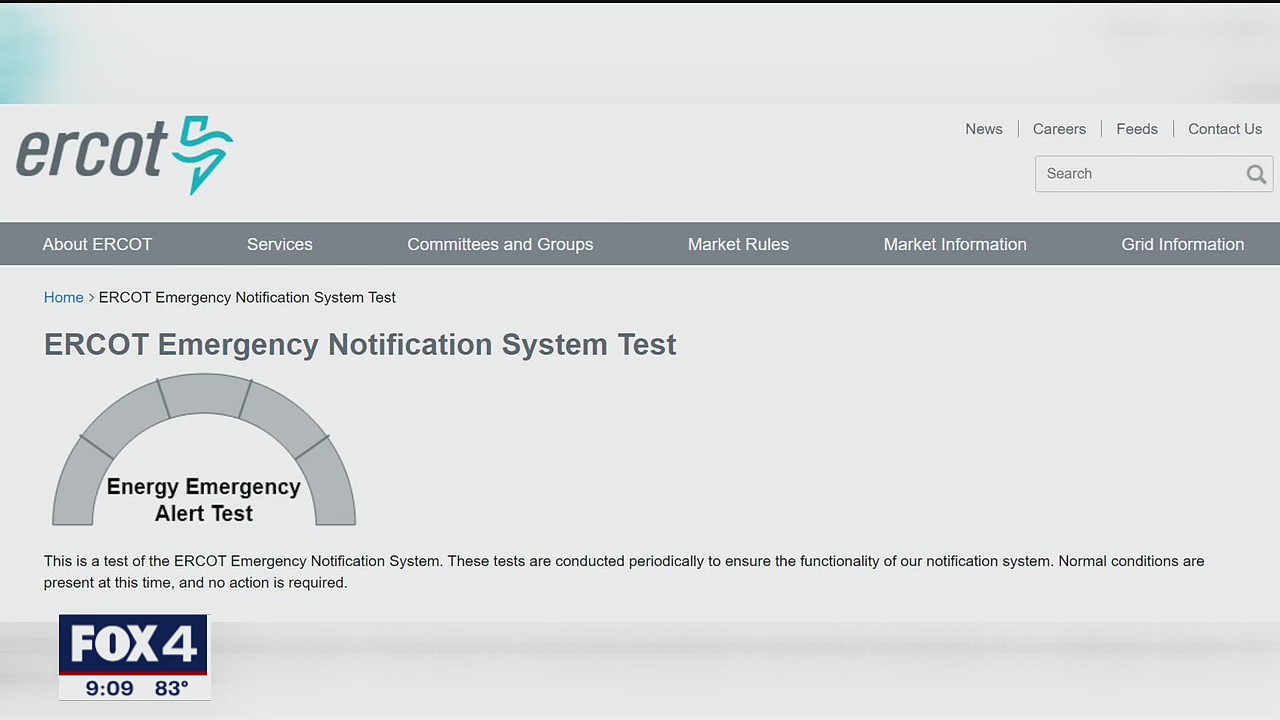Open the Committees and Groups menu
This screenshot has width=1280, height=720.
tap(500, 244)
